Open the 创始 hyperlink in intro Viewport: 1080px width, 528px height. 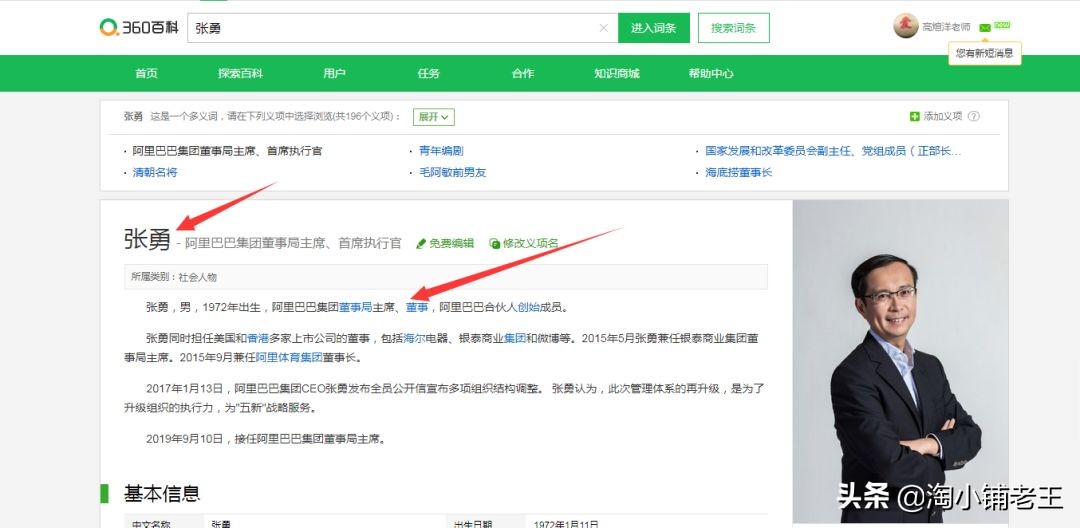point(528,307)
